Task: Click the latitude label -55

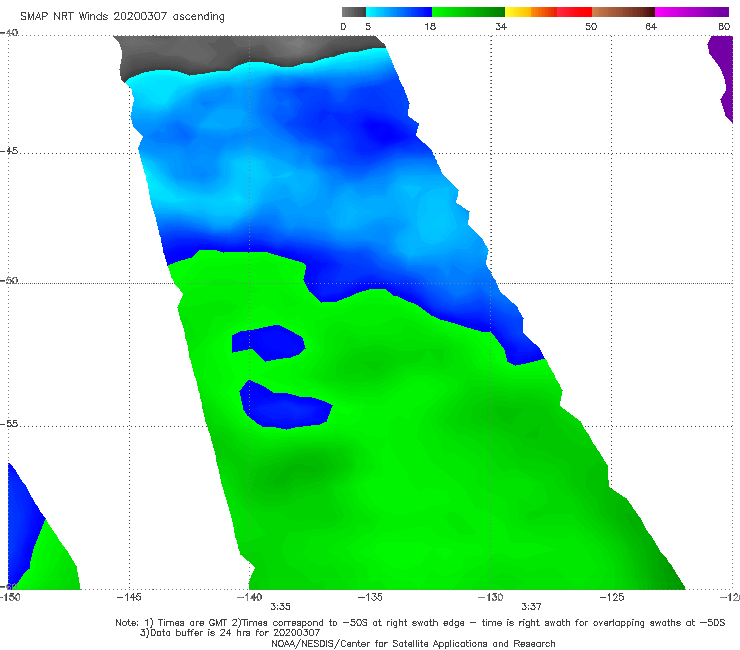Action: coord(9,424)
